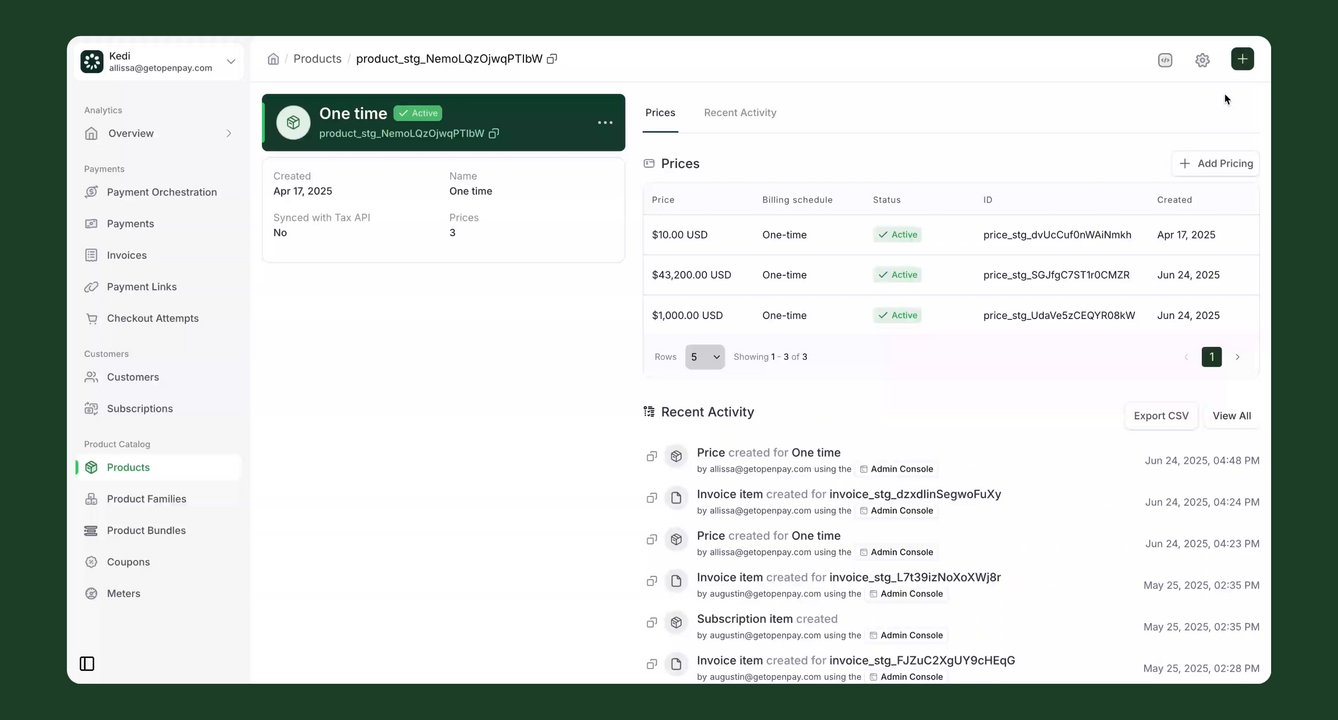Screen dimensions: 1338x720
Task: Click Export CSV button
Action: pyautogui.click(x=1161, y=416)
